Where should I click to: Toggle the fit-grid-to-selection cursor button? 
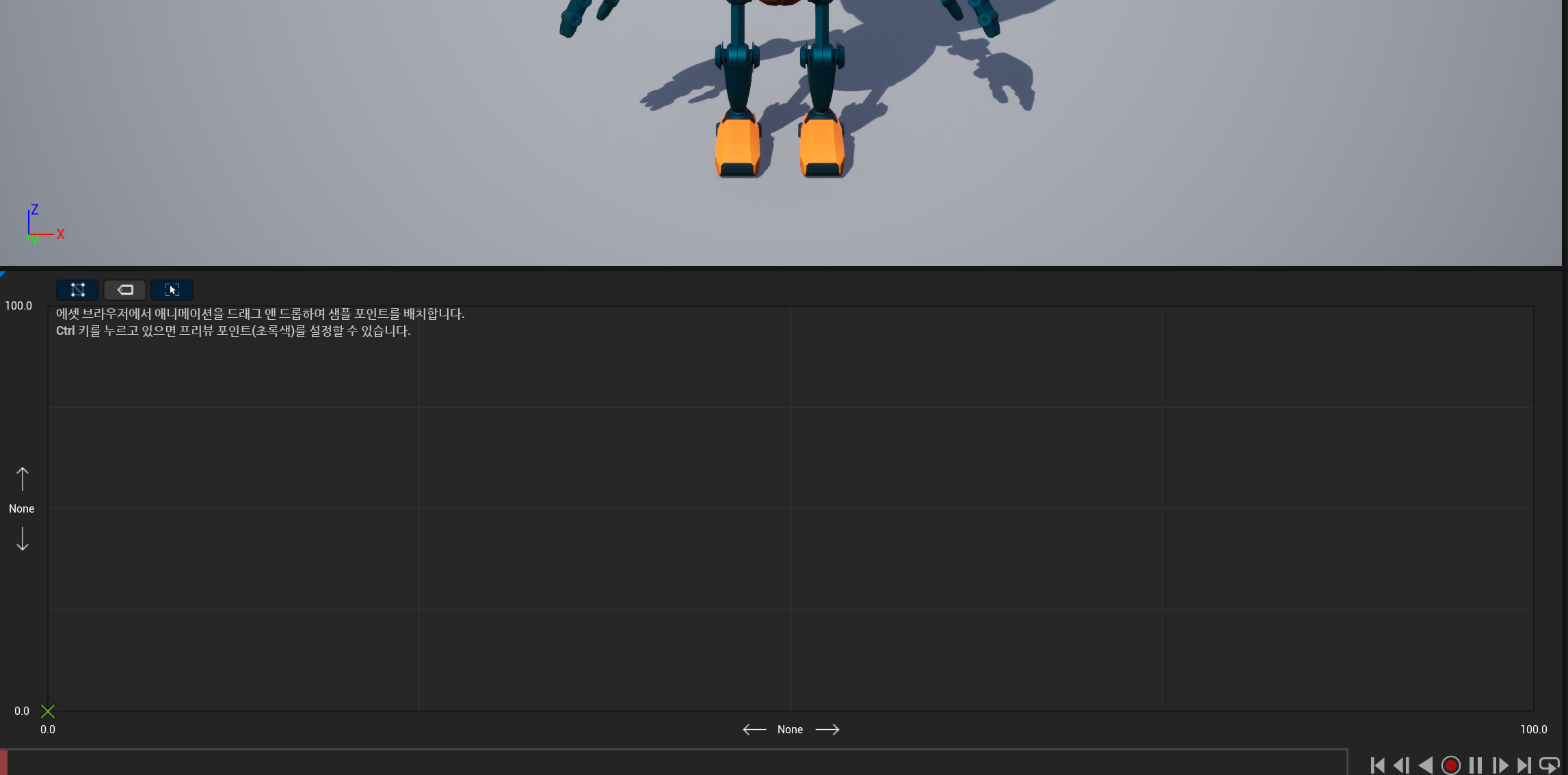[172, 290]
